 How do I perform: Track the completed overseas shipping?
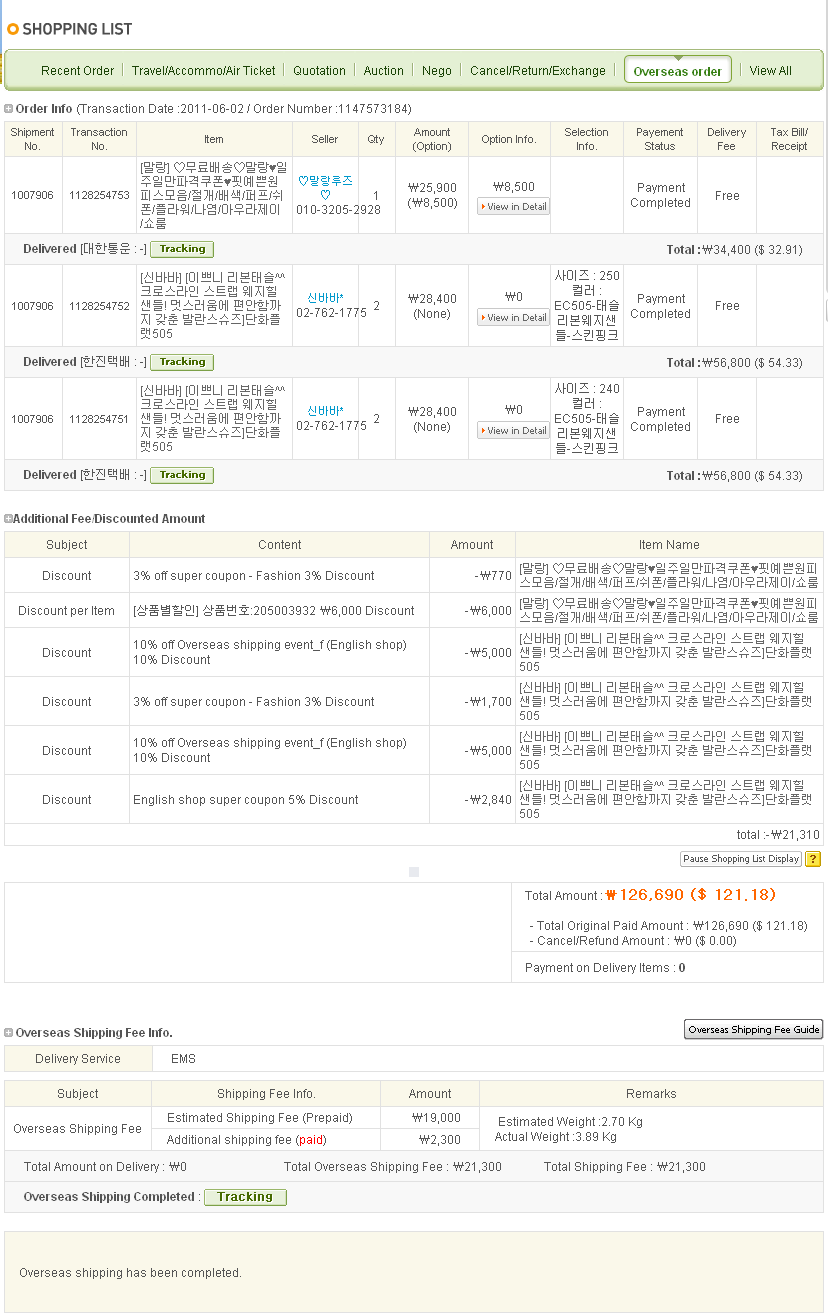pyautogui.click(x=245, y=1197)
